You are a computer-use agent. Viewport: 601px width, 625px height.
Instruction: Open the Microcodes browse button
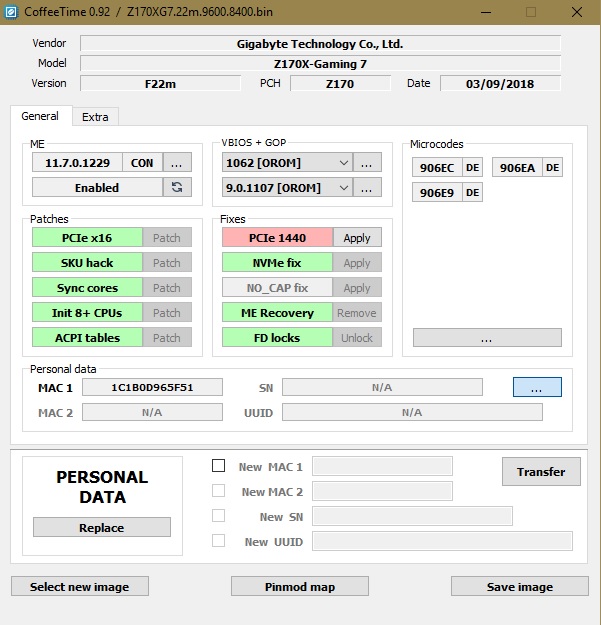coord(487,338)
